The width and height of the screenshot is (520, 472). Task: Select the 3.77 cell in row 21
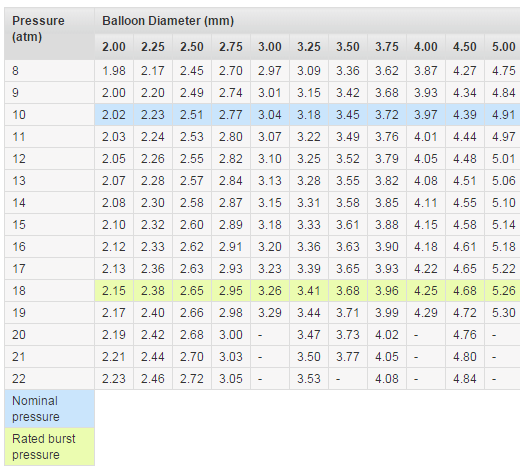pyautogui.click(x=348, y=357)
